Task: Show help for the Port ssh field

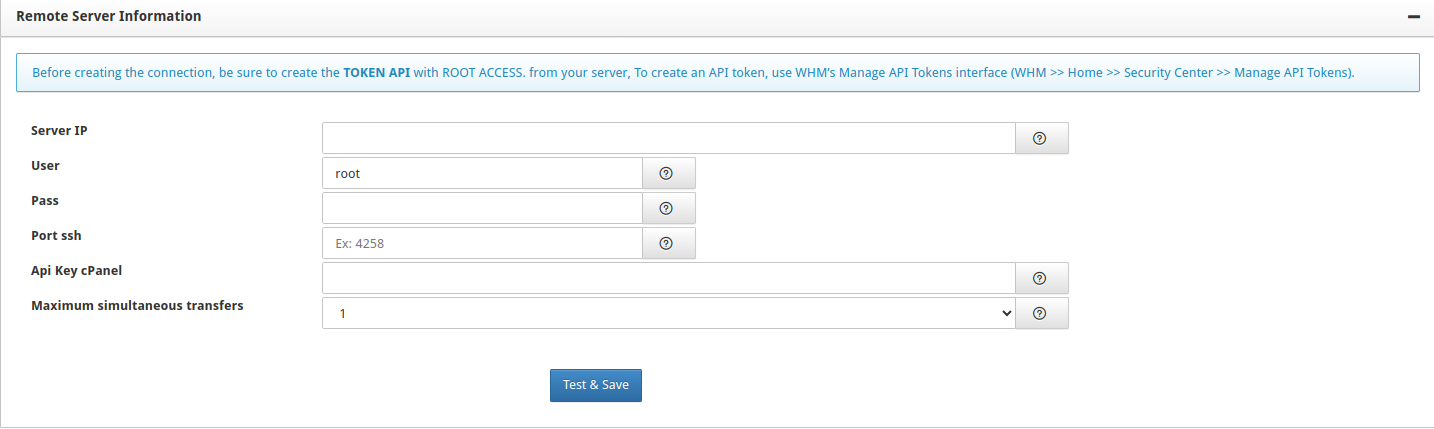Action: click(x=667, y=243)
